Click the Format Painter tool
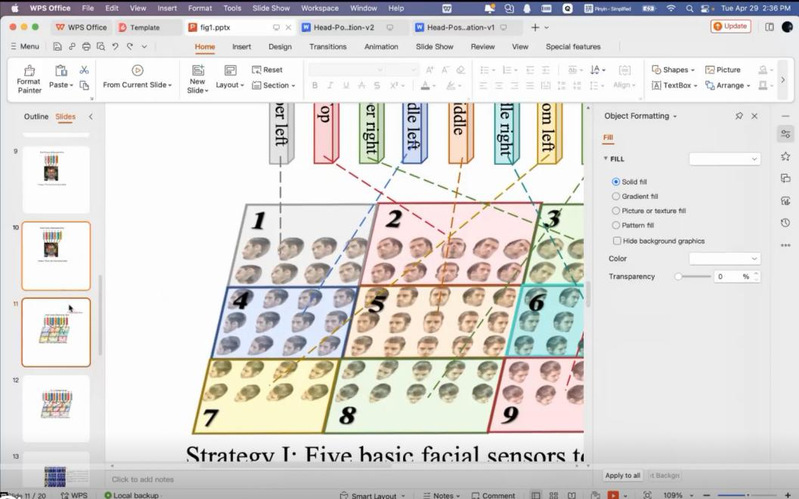Viewport: 799px width, 499px height. (x=29, y=78)
